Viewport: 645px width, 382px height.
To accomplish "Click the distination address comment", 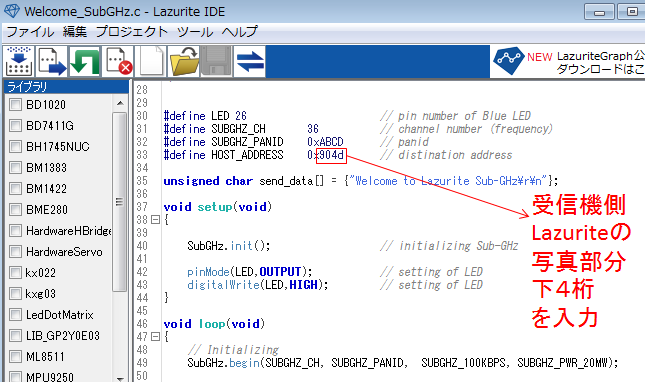I will pos(446,155).
